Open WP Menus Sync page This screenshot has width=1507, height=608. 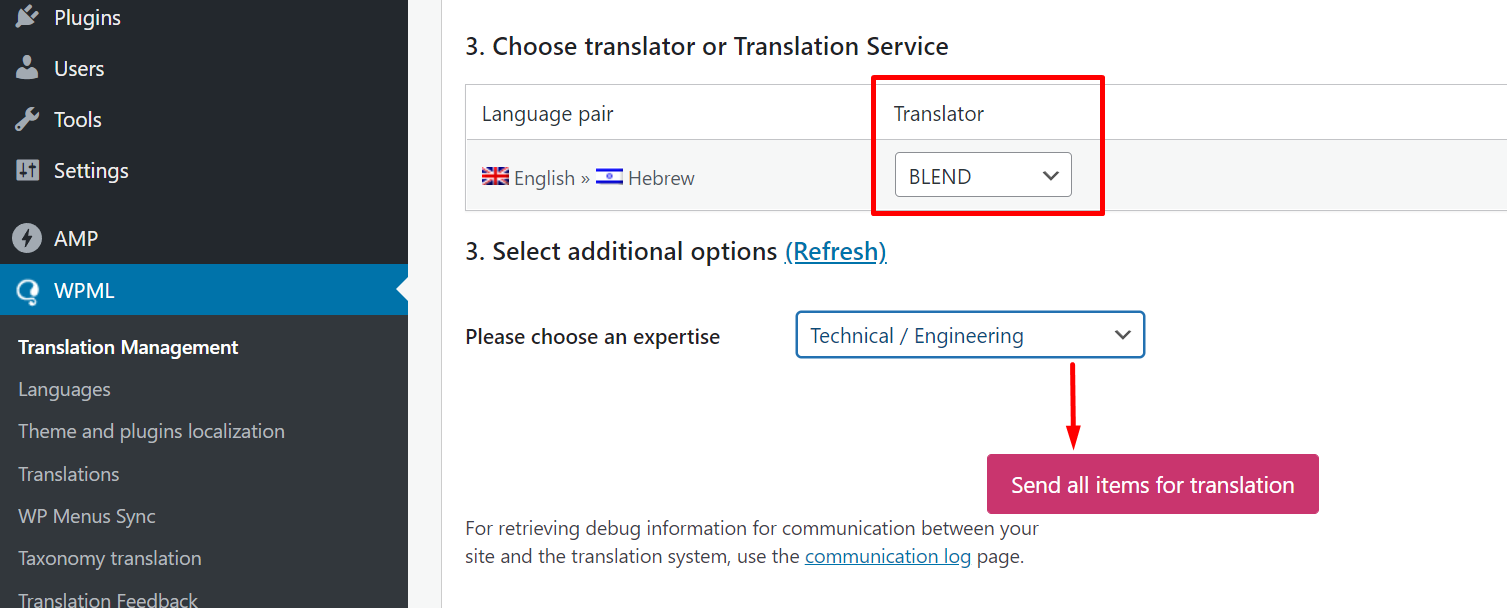[87, 516]
